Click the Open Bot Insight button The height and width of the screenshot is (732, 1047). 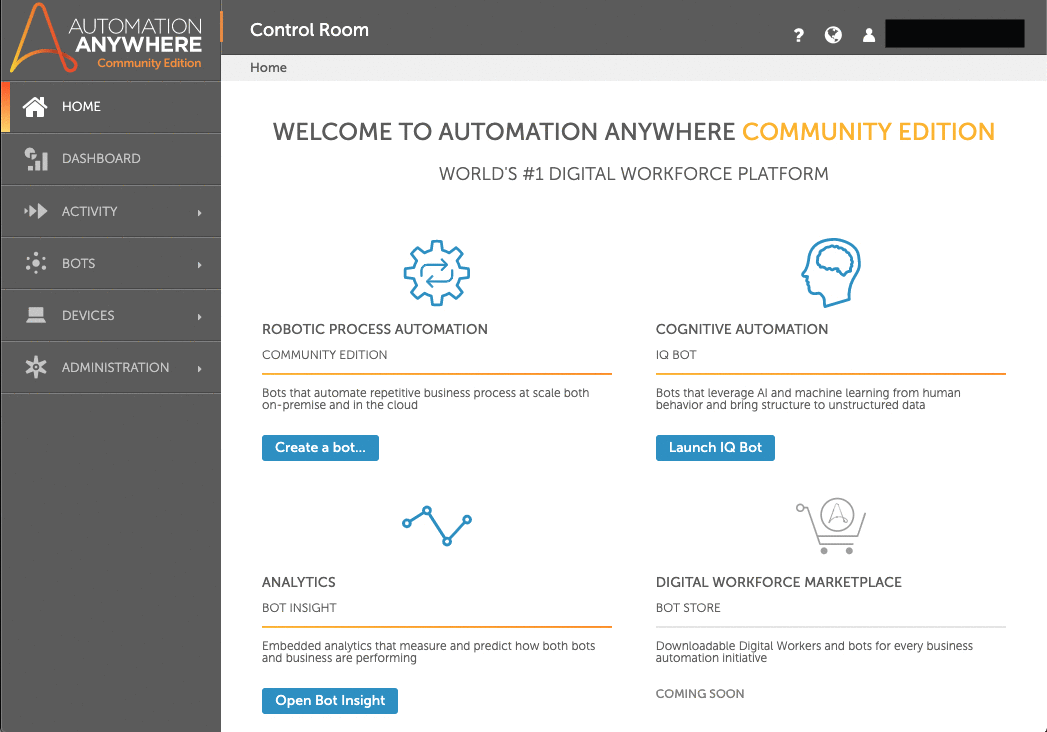click(x=330, y=701)
